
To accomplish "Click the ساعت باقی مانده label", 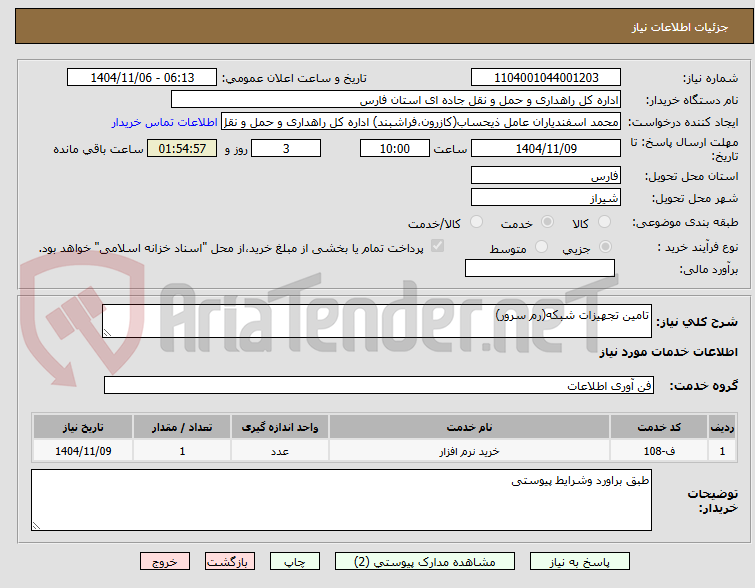I will [98, 149].
